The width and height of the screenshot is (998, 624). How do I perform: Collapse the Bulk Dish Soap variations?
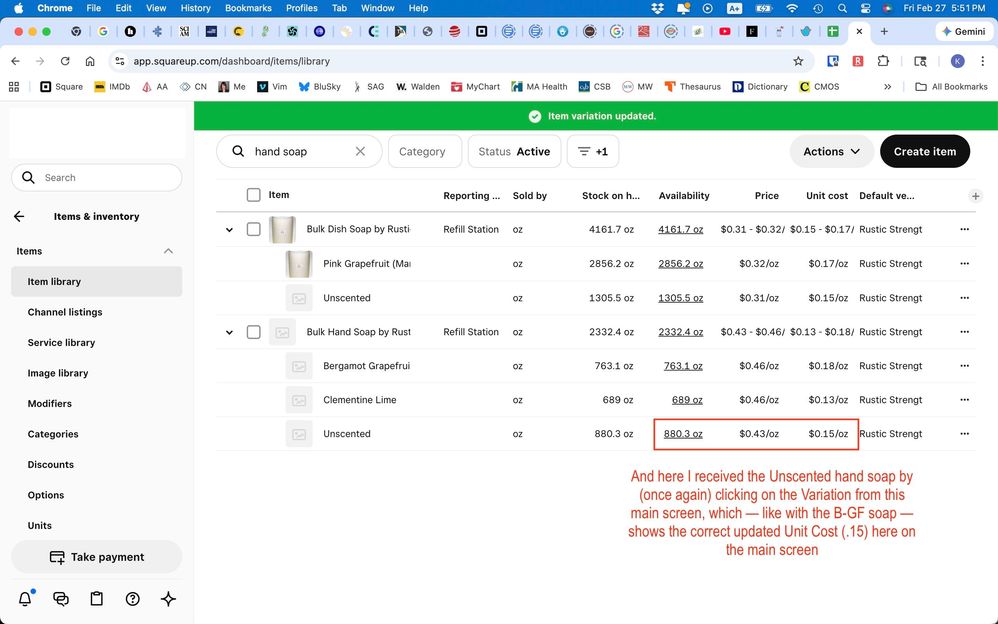pyautogui.click(x=229, y=229)
